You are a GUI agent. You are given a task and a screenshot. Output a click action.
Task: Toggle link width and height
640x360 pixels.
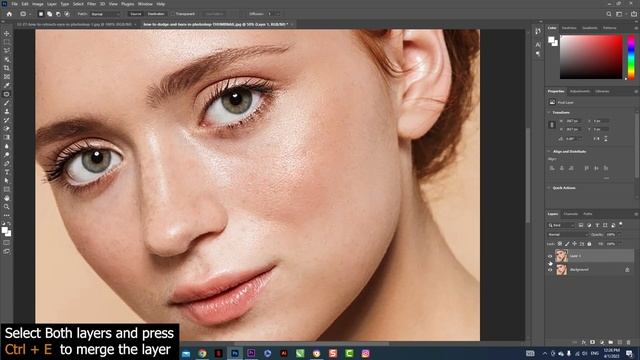(552, 125)
